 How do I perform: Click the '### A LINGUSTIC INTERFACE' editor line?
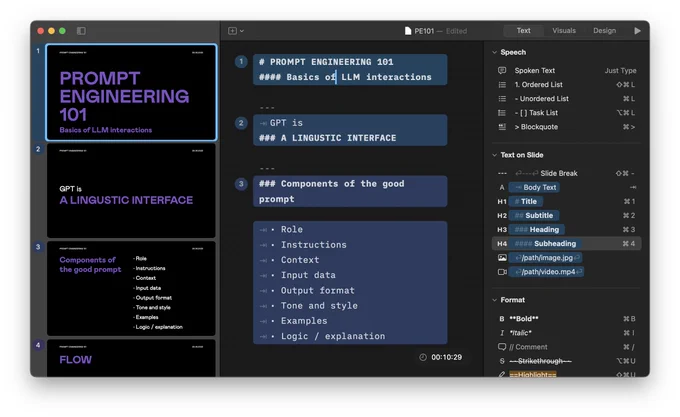(x=327, y=138)
